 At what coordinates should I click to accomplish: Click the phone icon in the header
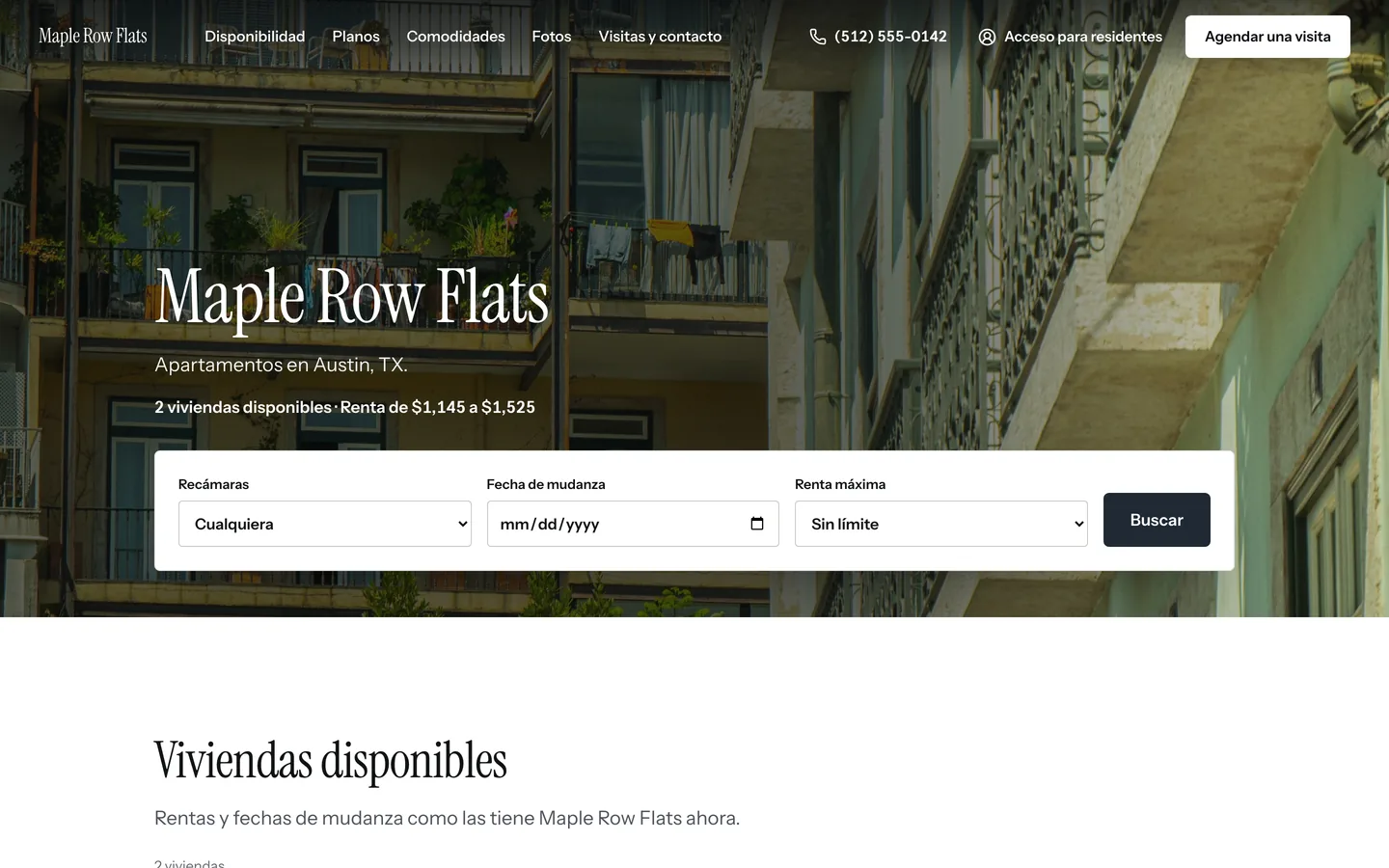pos(818,37)
